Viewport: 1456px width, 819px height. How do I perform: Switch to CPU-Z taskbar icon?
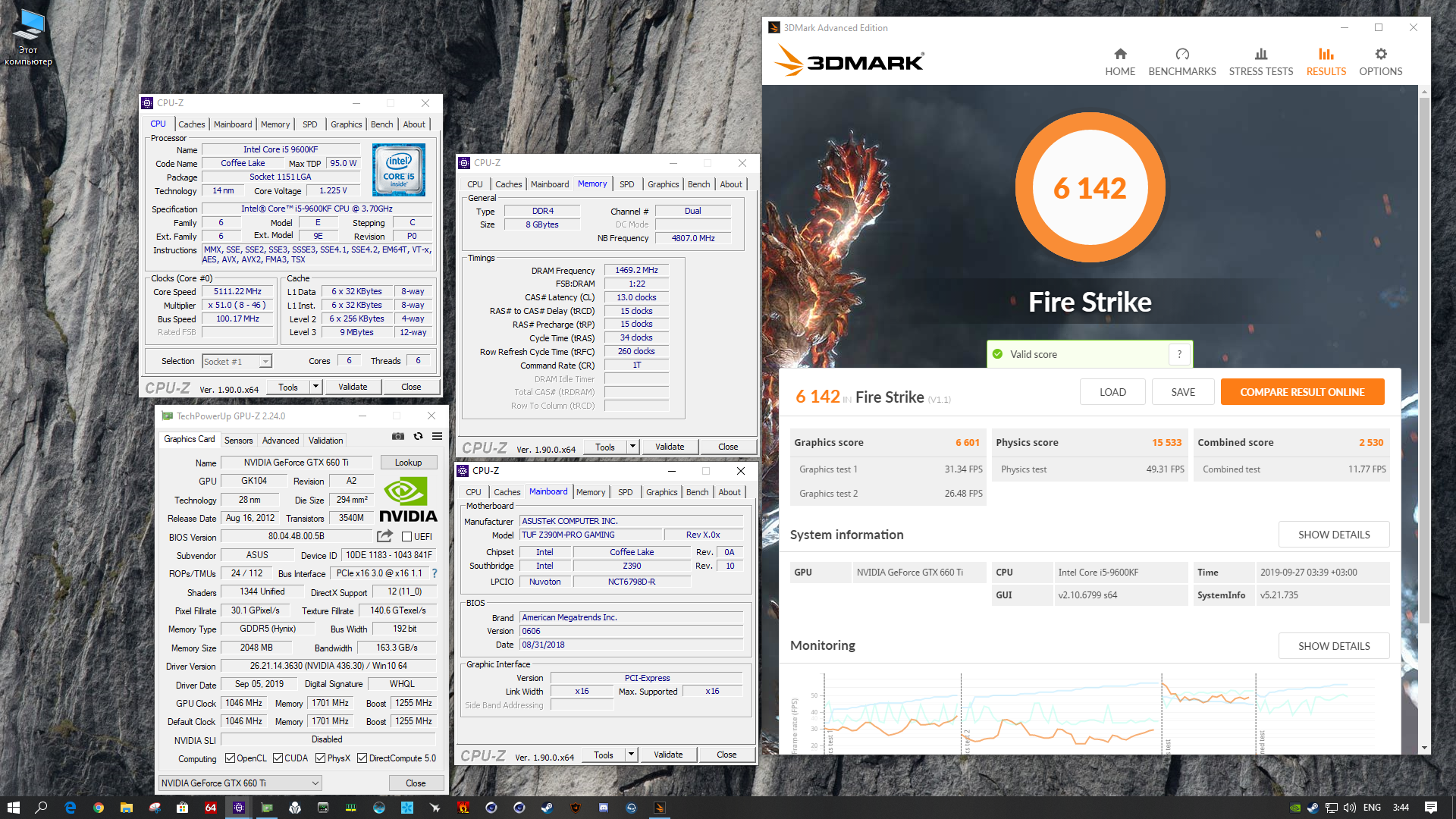click(239, 808)
